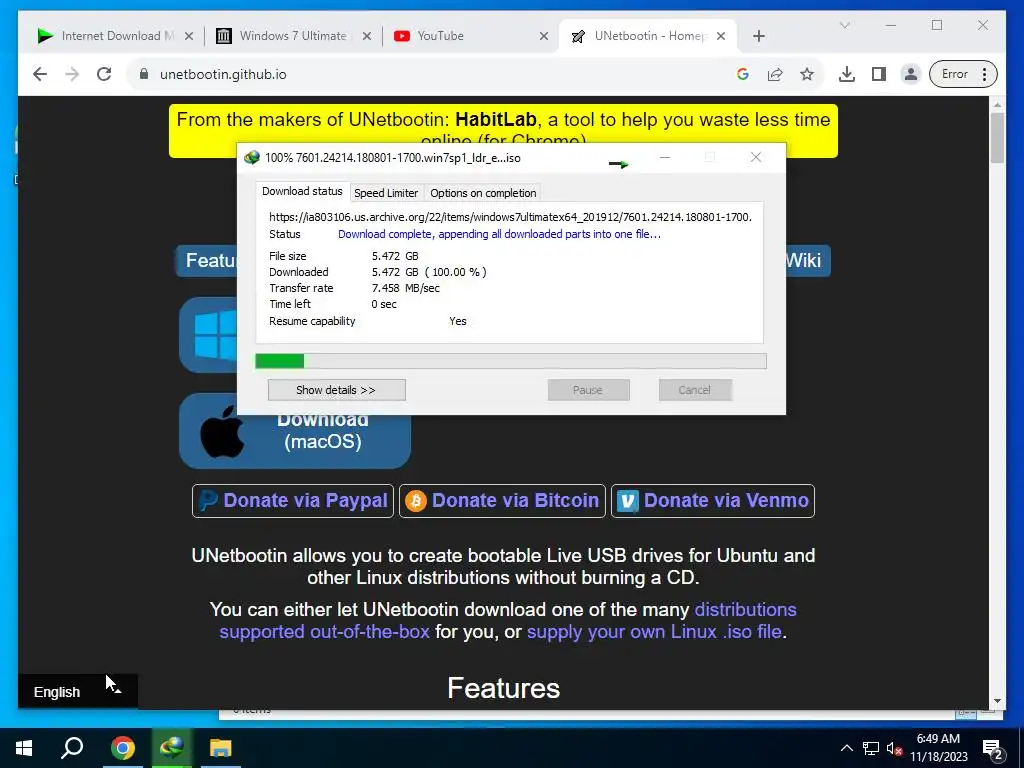Expand Show details in download dialog
This screenshot has width=1024, height=768.
(x=336, y=390)
